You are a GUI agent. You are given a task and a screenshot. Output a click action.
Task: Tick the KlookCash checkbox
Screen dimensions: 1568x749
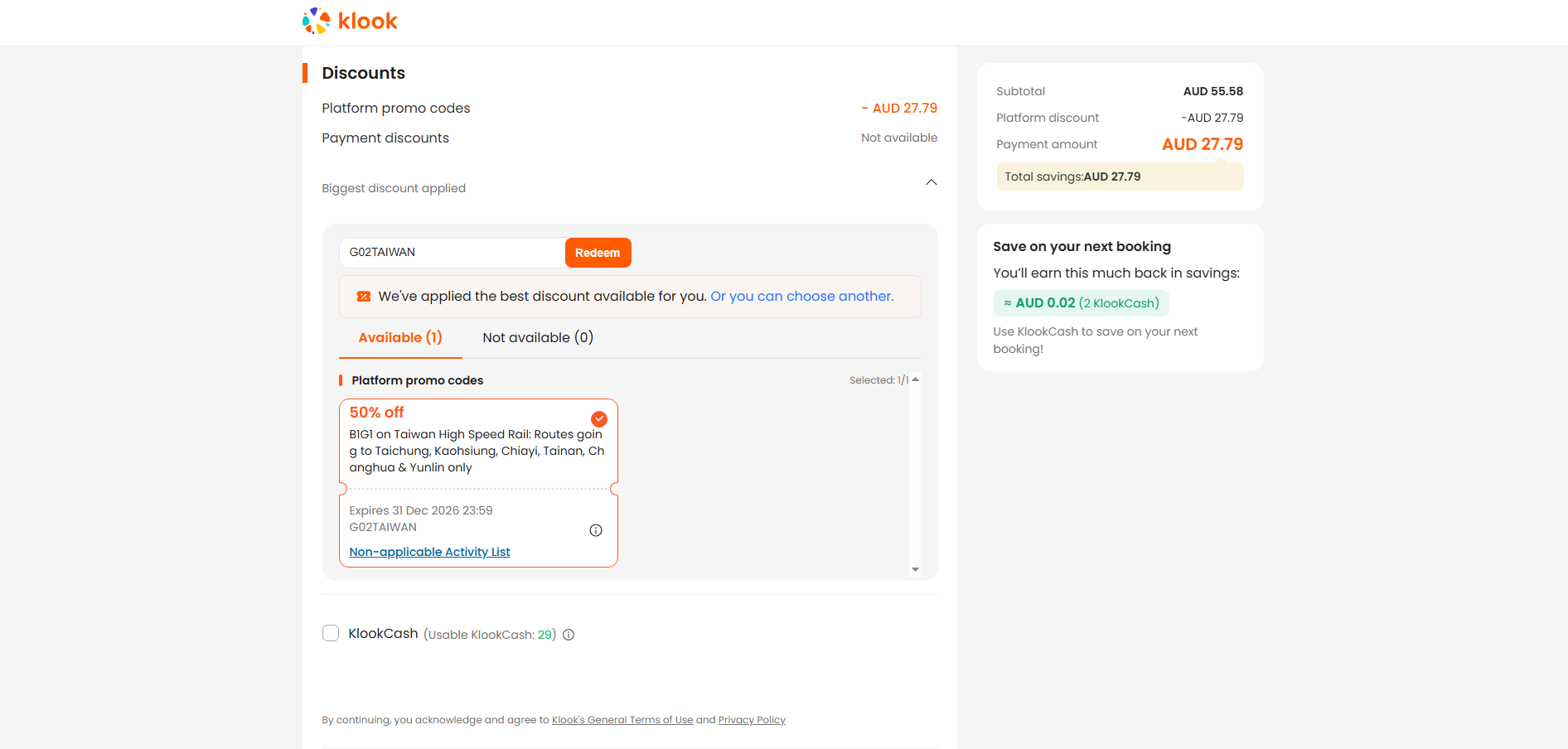point(331,633)
